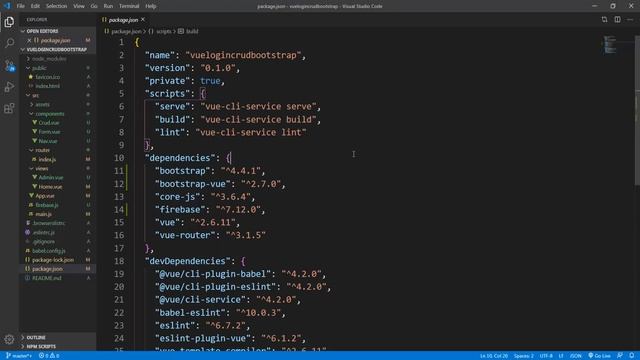The width and height of the screenshot is (640, 360).
Task: Click the errors and warnings status indicator
Action: pos(49,356)
